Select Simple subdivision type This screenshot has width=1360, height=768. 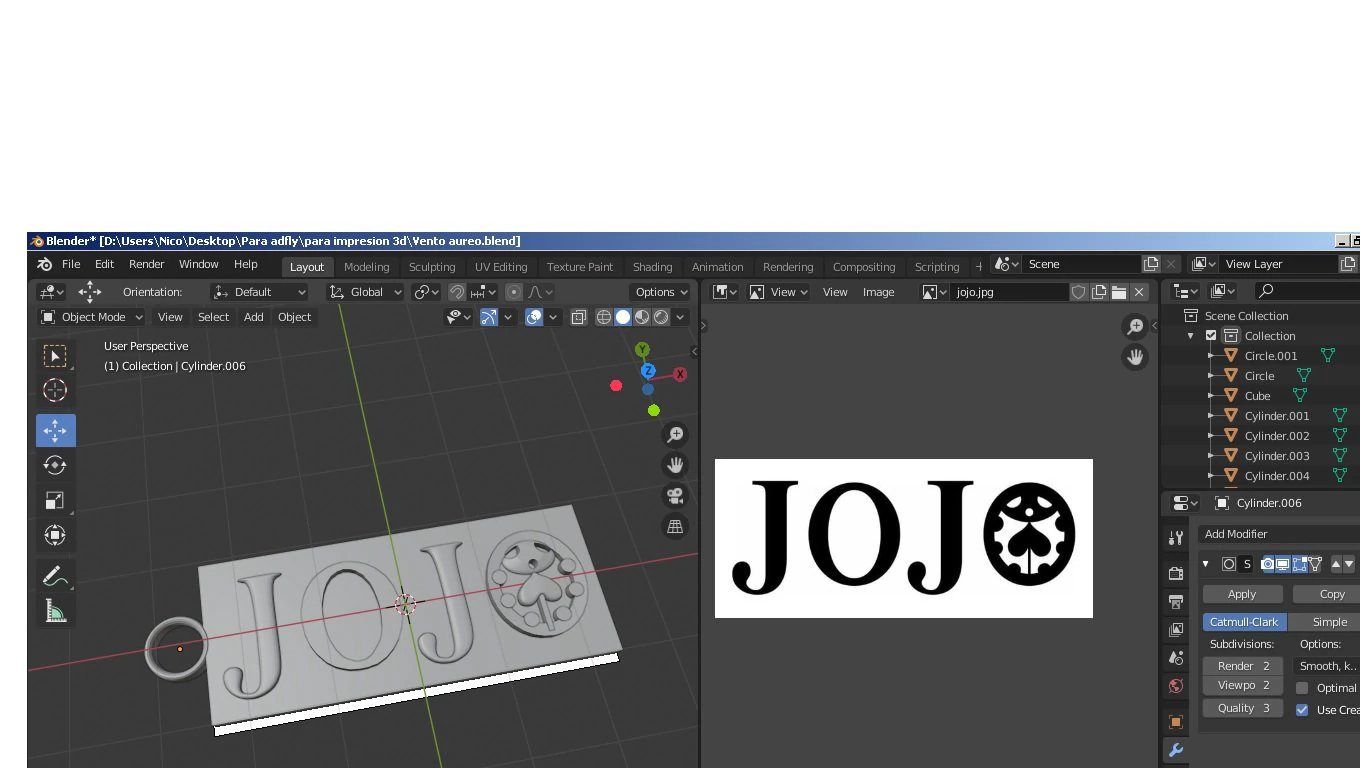click(x=1324, y=622)
